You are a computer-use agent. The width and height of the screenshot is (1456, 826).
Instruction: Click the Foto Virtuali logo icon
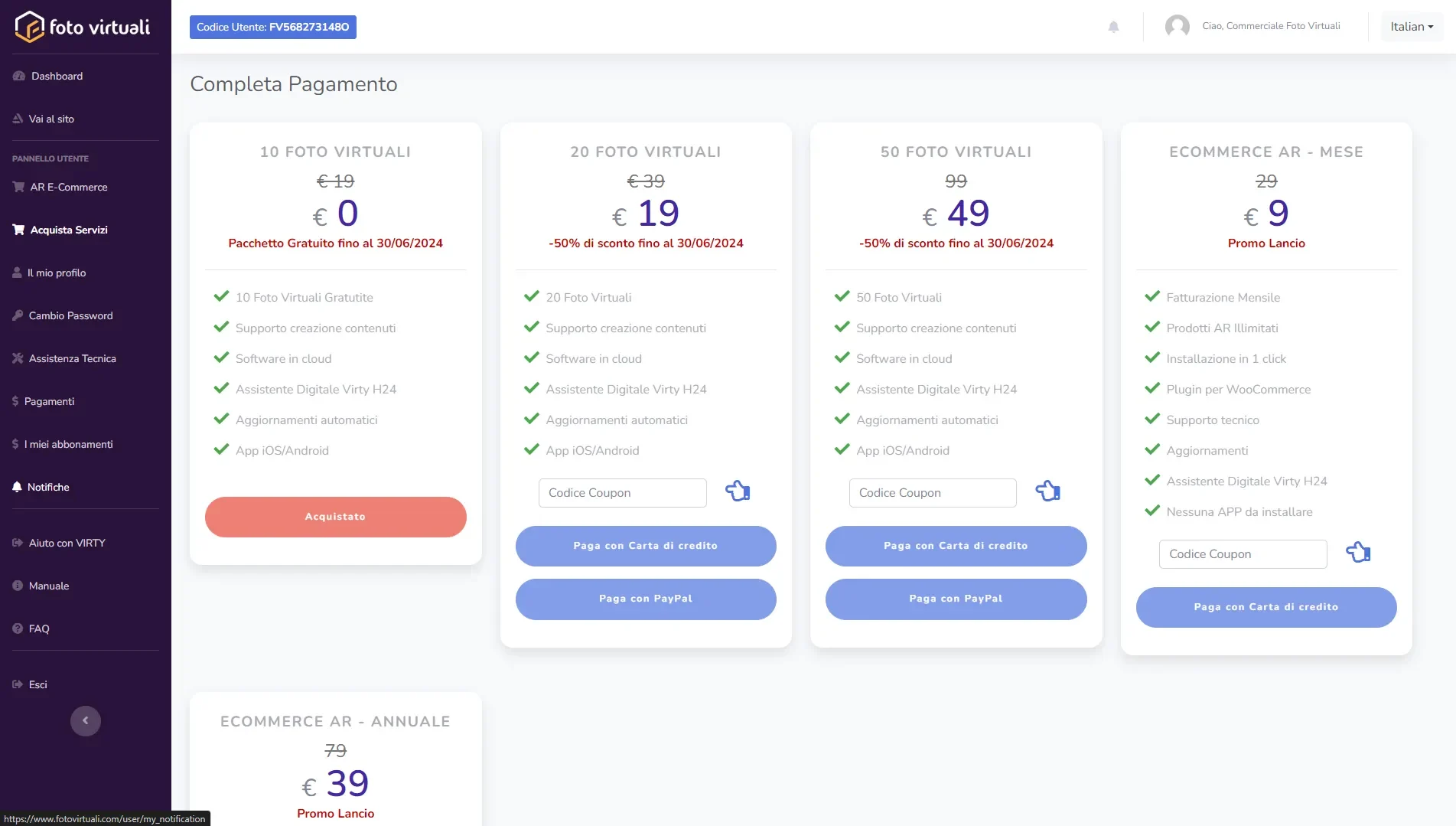pos(29,27)
